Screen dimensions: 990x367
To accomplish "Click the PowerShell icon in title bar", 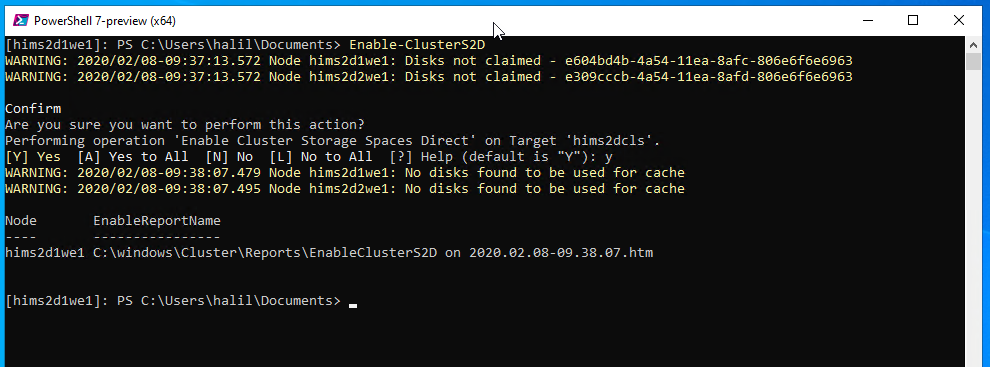I will [x=20, y=21].
